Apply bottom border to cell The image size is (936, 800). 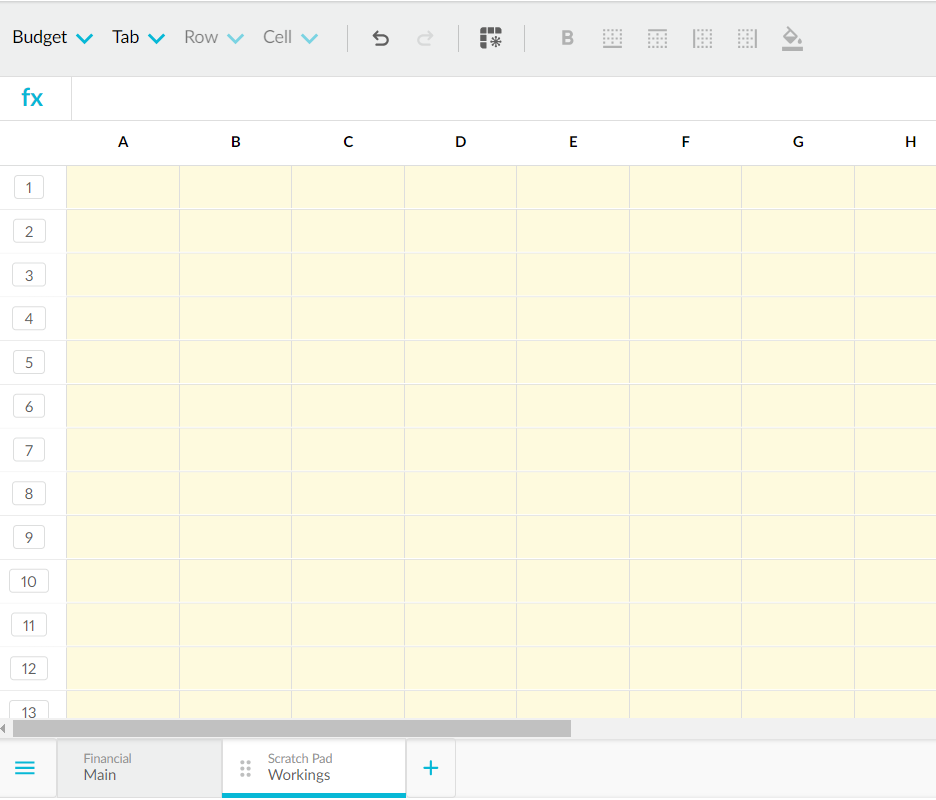(x=612, y=39)
